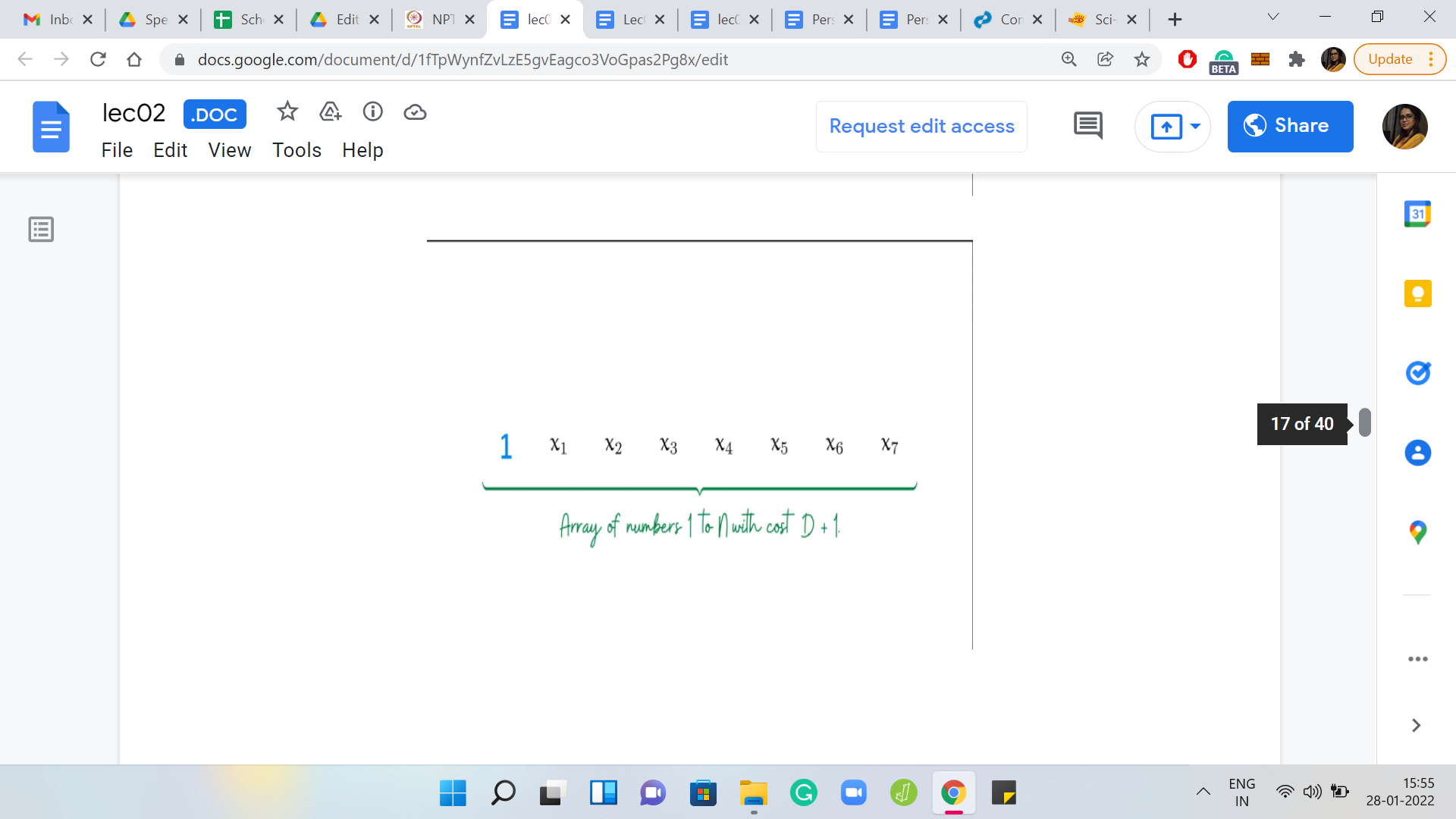1456x819 pixels.
Task: Open the View menu
Action: pos(229,150)
